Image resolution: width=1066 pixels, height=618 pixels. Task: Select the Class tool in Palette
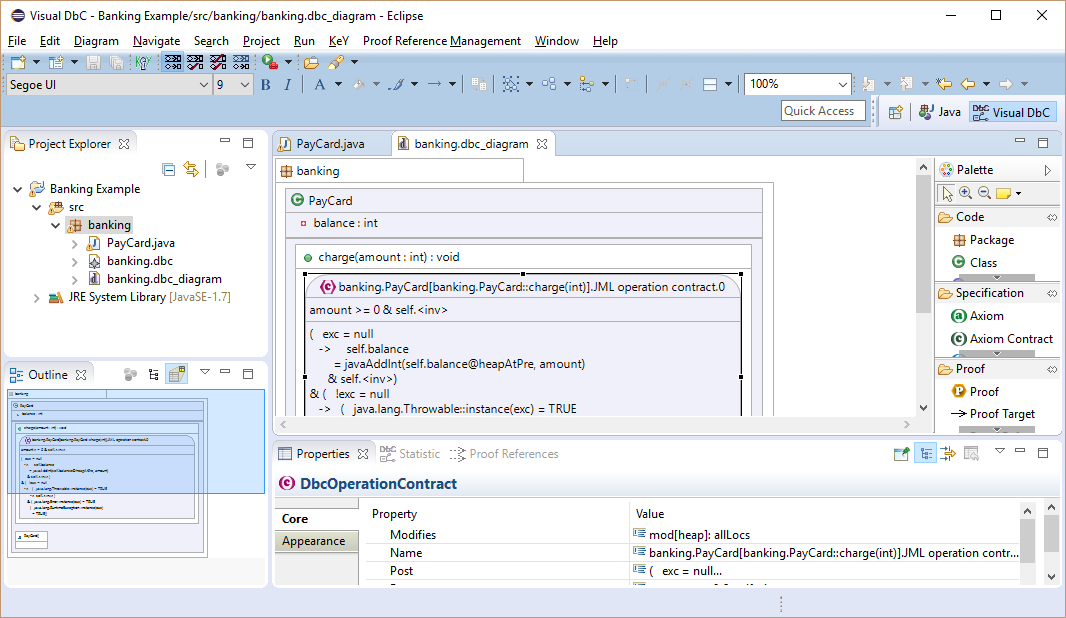coord(974,262)
